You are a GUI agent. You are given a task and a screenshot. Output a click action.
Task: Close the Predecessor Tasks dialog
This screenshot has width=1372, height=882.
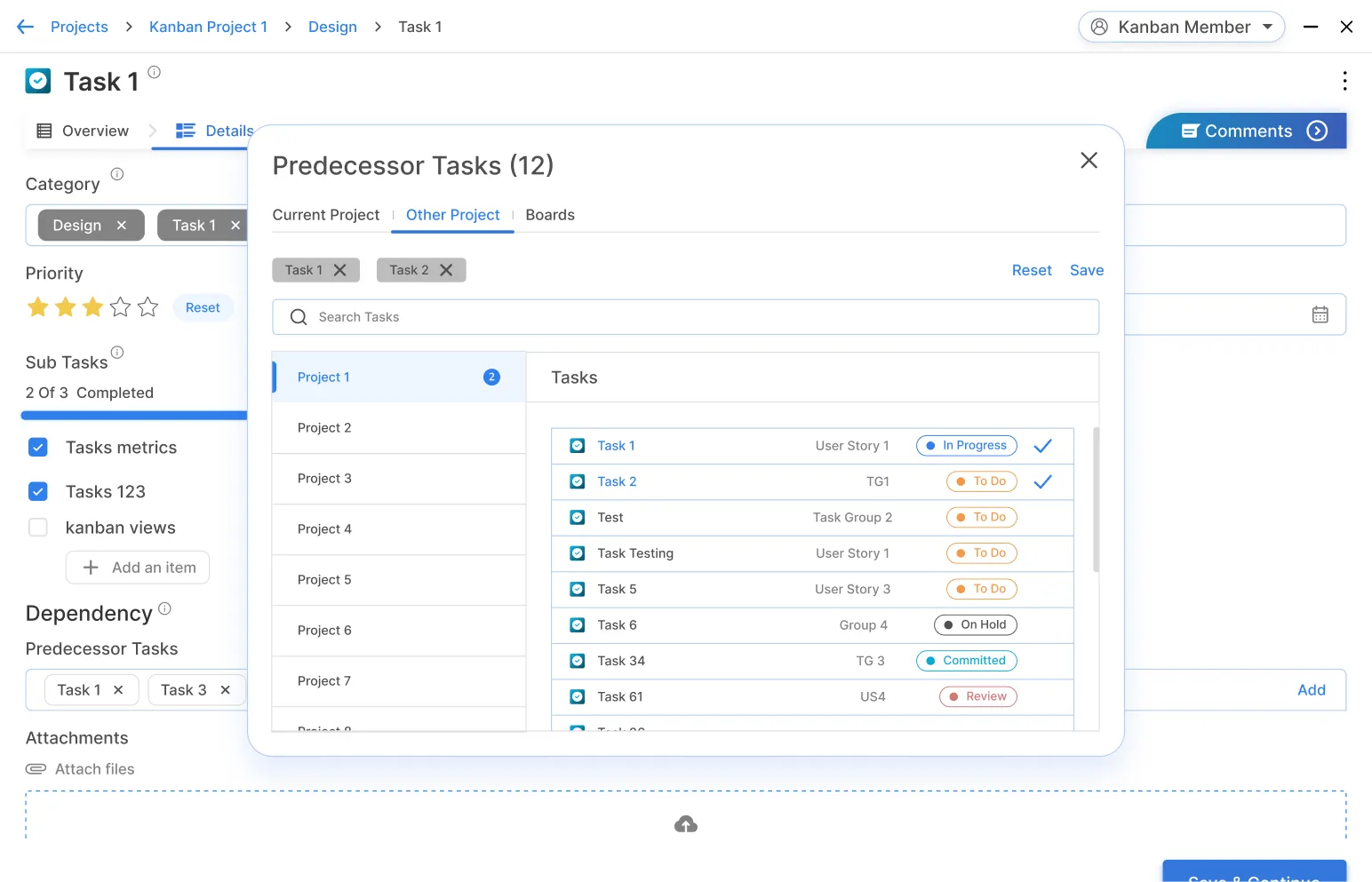coord(1089,160)
